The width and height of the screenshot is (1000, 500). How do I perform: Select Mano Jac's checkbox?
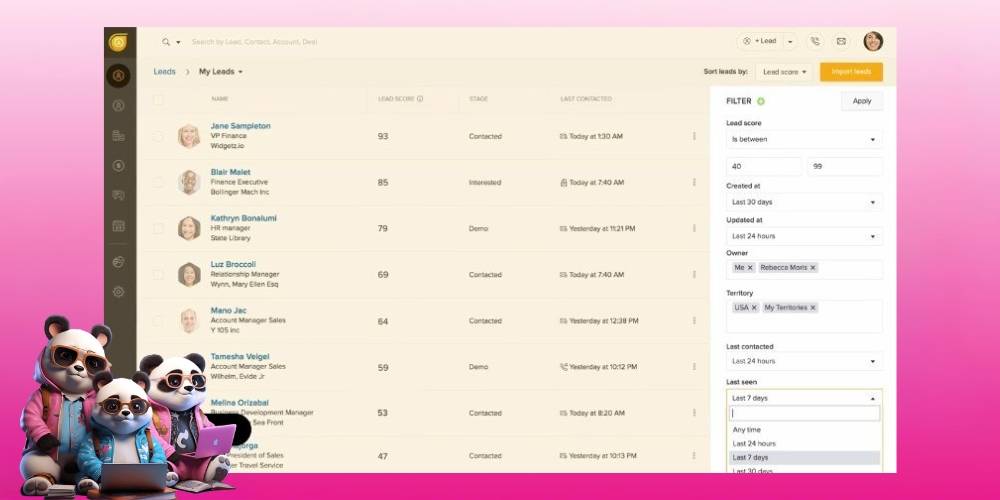[x=158, y=321]
